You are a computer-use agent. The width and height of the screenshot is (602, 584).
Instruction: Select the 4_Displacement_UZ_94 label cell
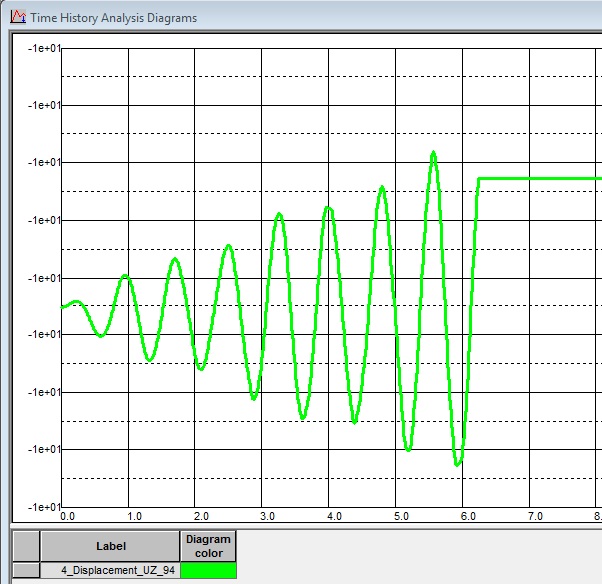click(110, 570)
